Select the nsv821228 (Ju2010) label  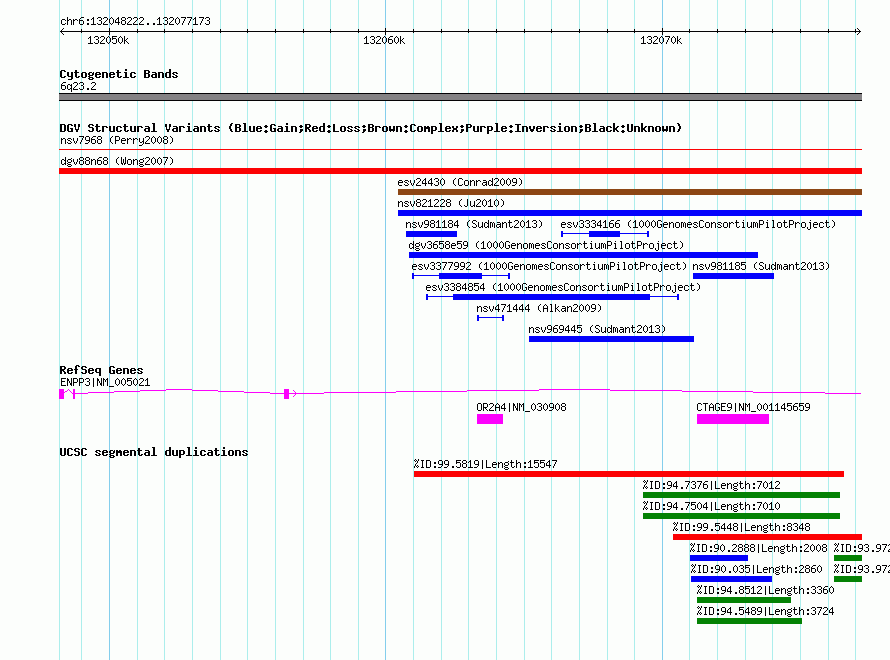(x=451, y=203)
